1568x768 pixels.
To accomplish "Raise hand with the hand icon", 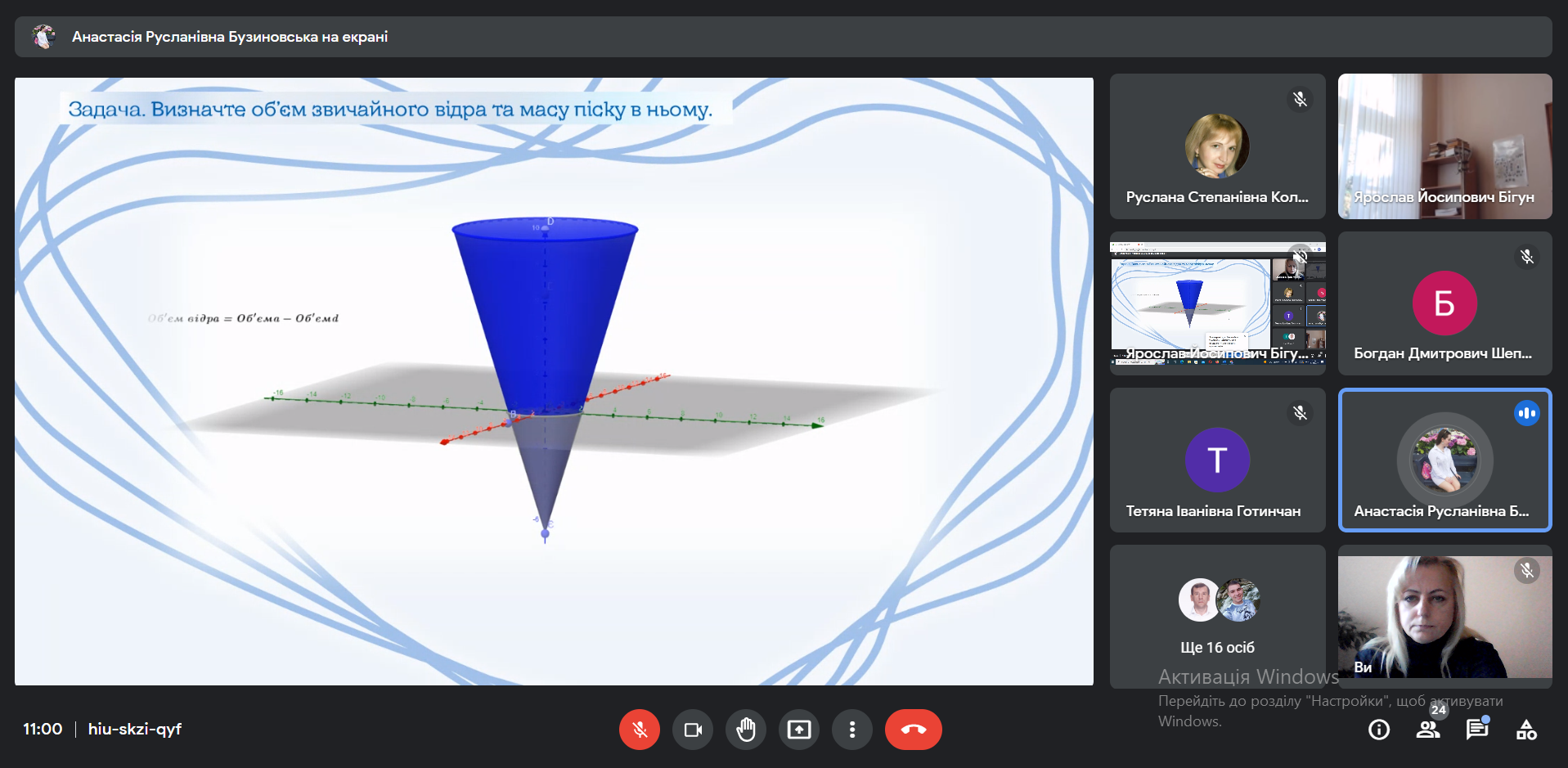I will (746, 729).
